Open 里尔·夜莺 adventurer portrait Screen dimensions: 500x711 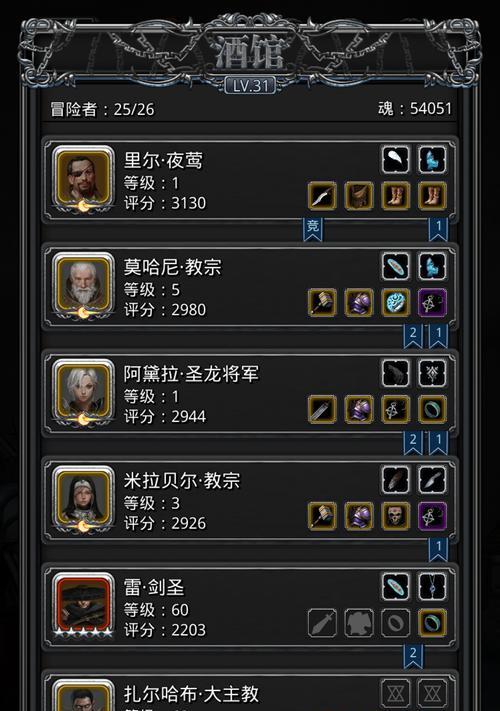click(x=83, y=178)
